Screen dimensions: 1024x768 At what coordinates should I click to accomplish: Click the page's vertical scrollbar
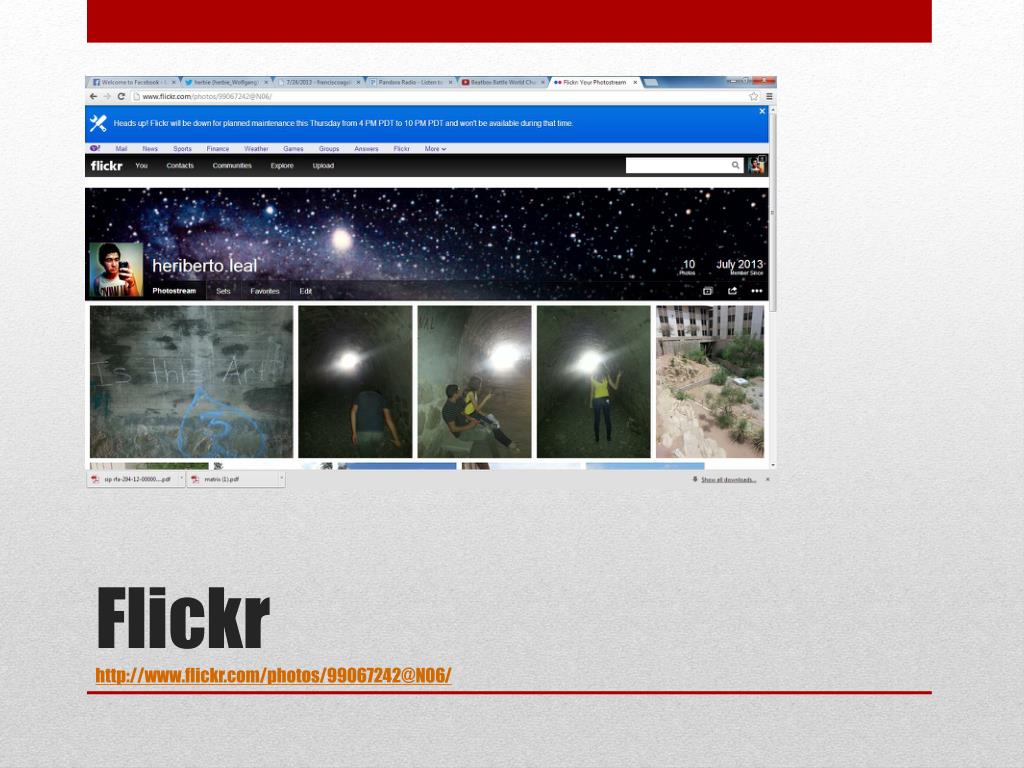pyautogui.click(x=773, y=213)
